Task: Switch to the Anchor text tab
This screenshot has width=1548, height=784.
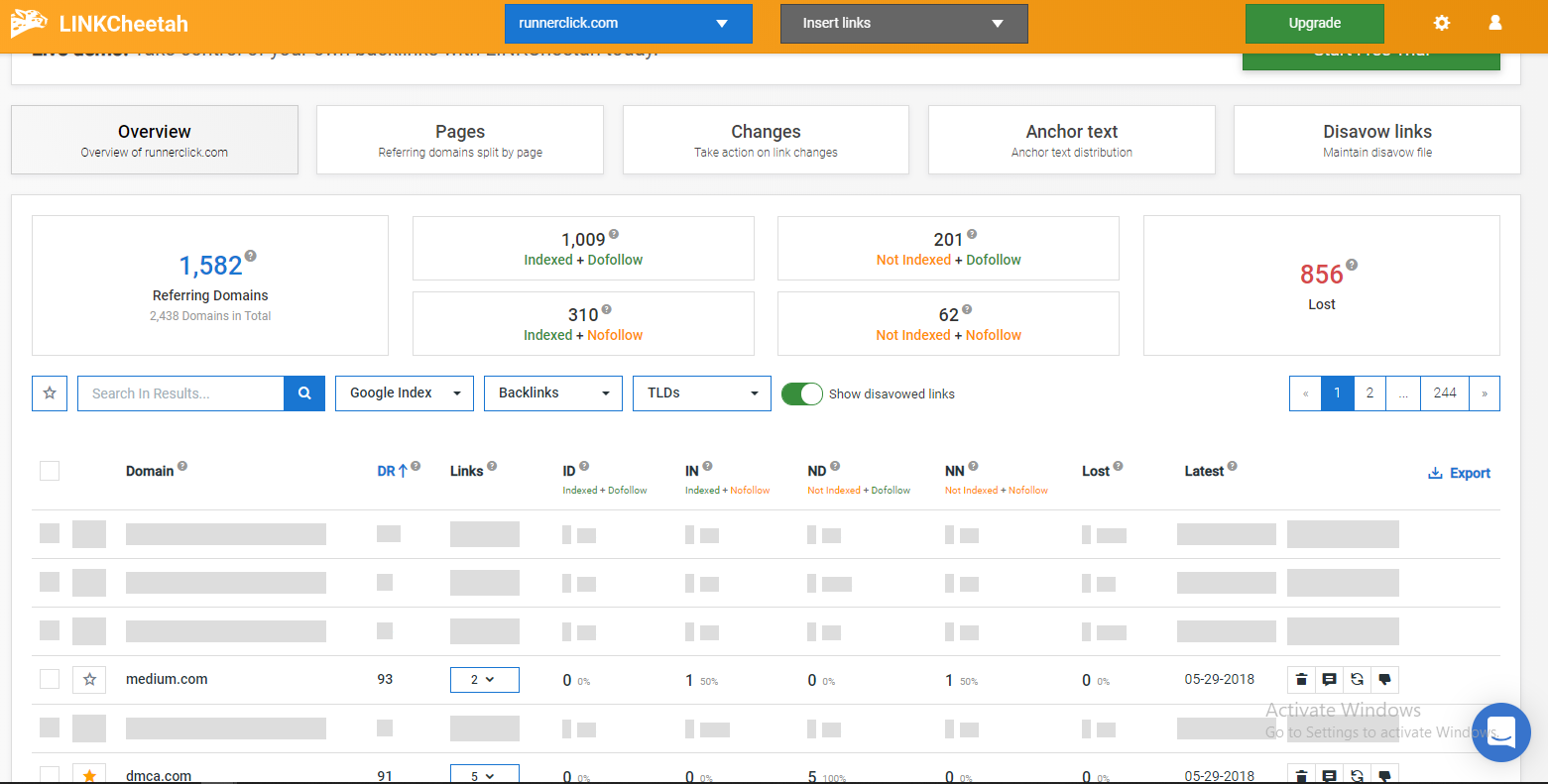Action: click(1072, 140)
